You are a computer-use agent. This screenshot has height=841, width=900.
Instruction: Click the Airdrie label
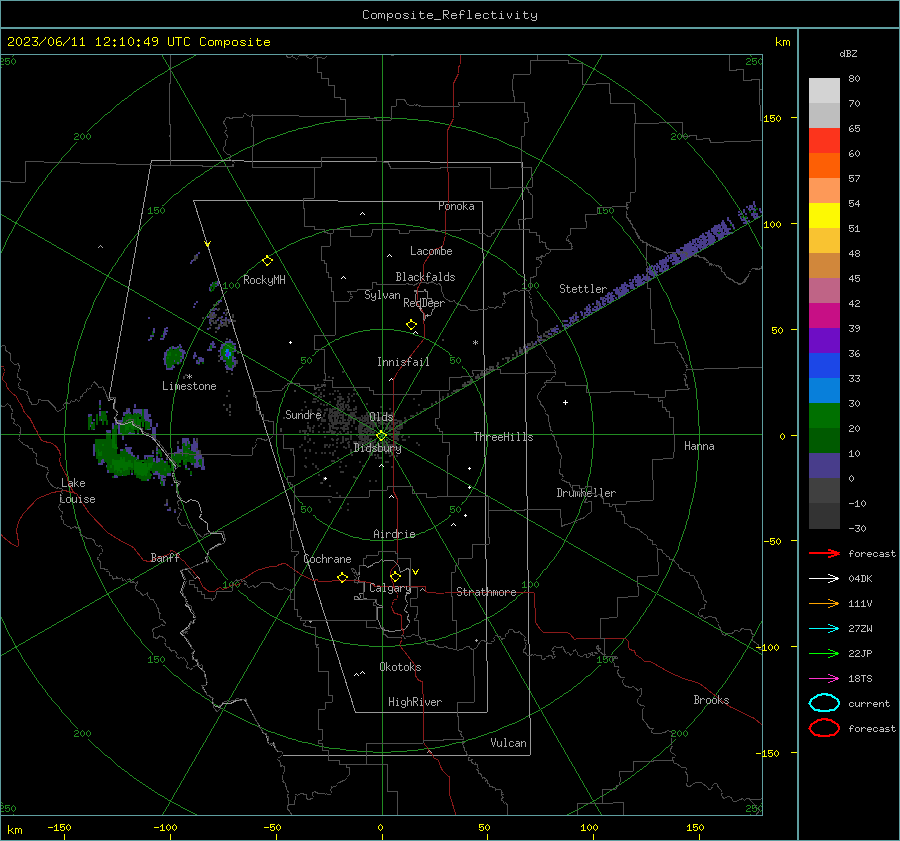coord(394,534)
